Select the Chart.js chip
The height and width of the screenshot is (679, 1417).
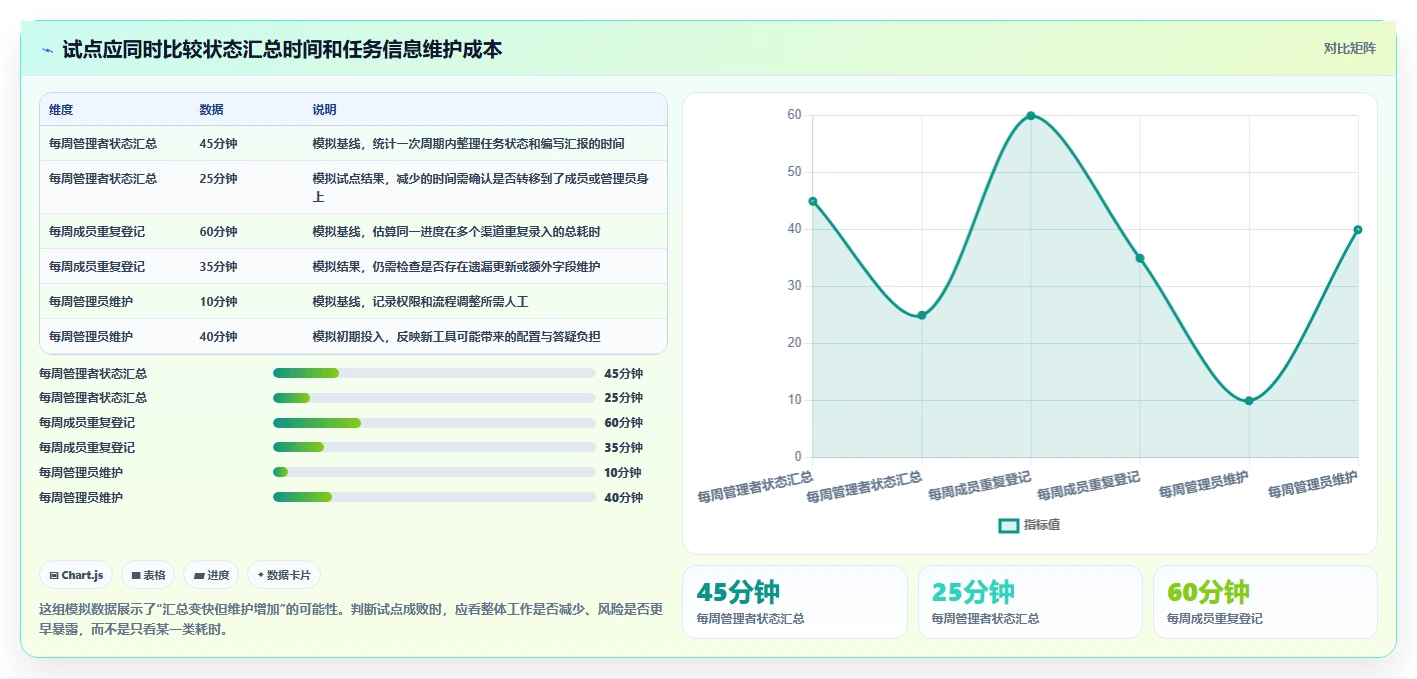pos(76,575)
